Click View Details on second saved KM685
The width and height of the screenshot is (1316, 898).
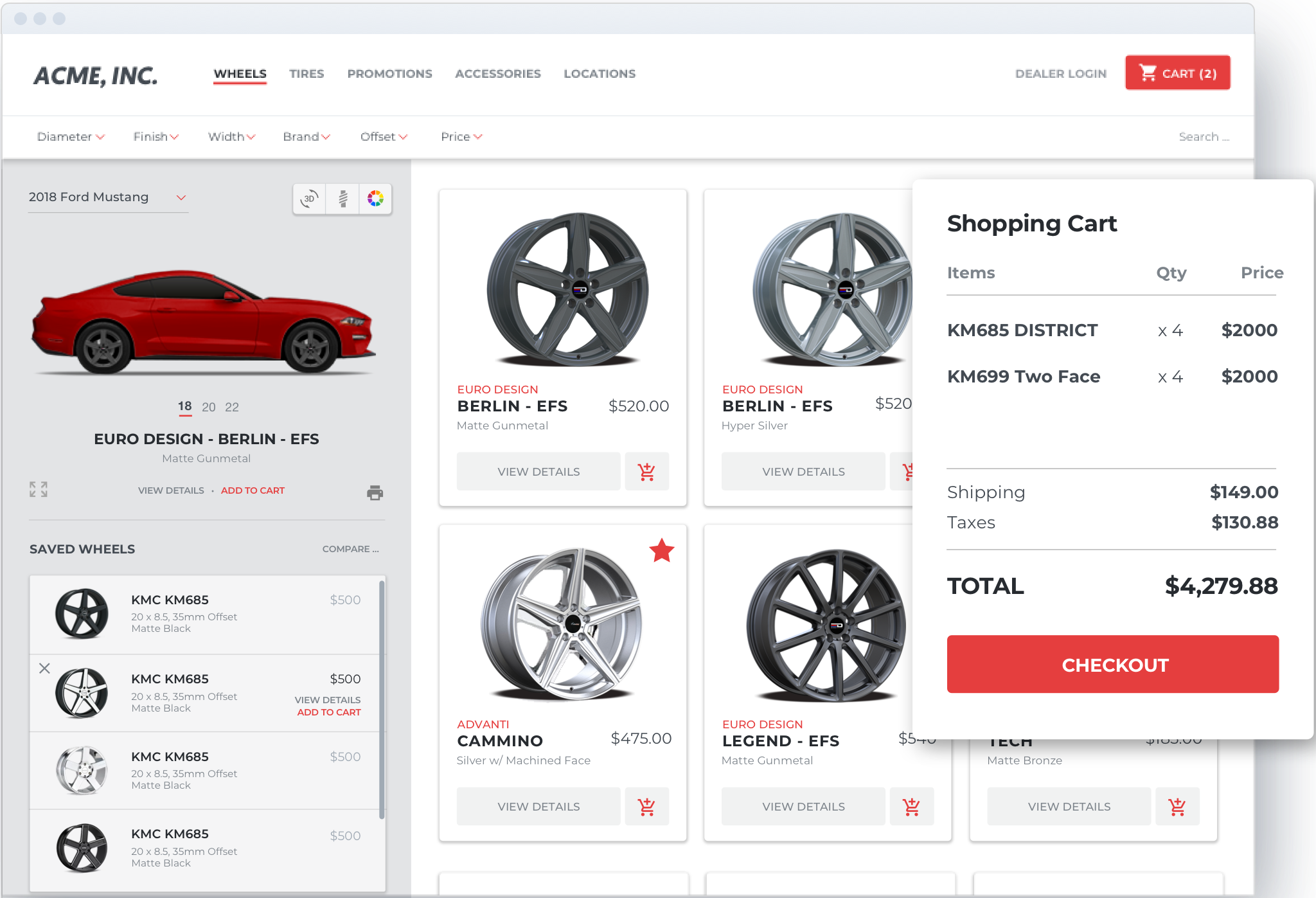point(328,700)
